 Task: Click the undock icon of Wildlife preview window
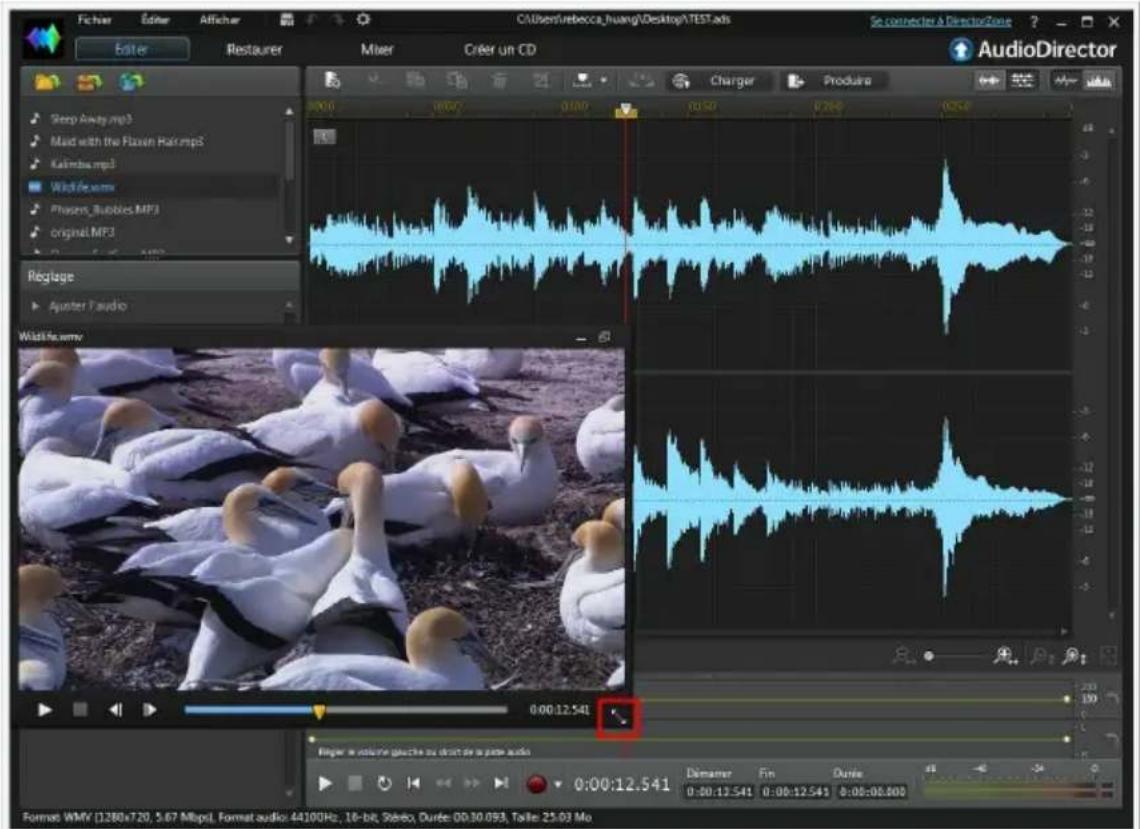(x=604, y=337)
